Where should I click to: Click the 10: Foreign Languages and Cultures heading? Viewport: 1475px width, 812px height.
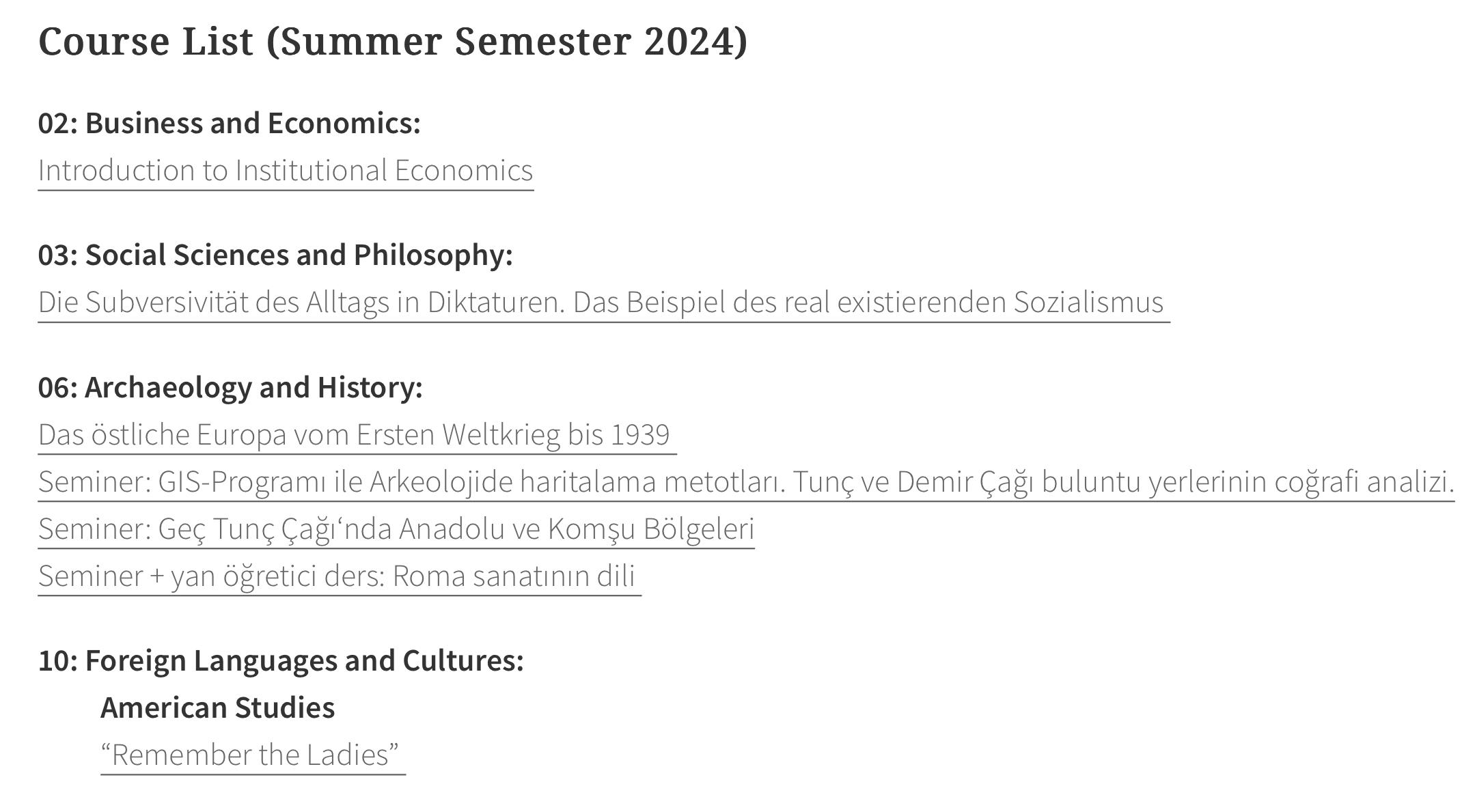pyautogui.click(x=281, y=660)
